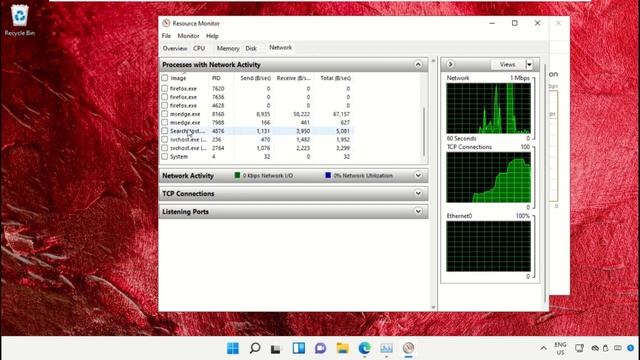640x360 pixels.
Task: Open the File menu
Action: coord(166,36)
